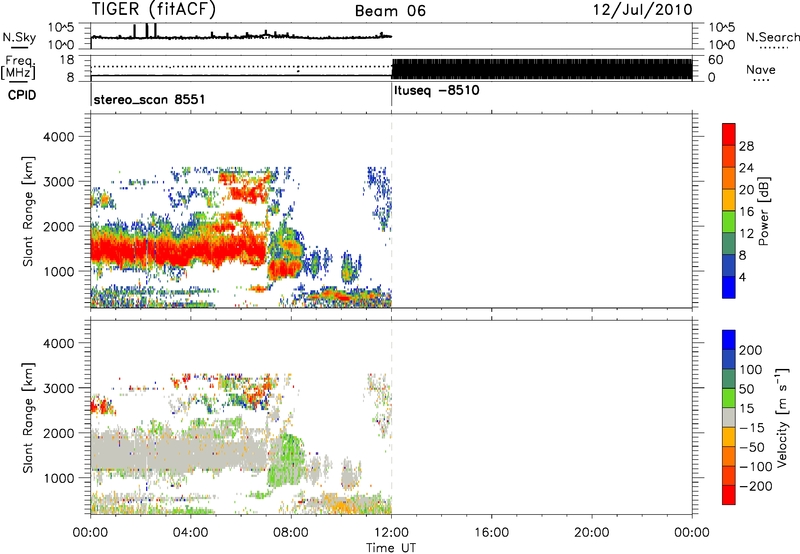Click the 04:00 time tick label

(191, 533)
